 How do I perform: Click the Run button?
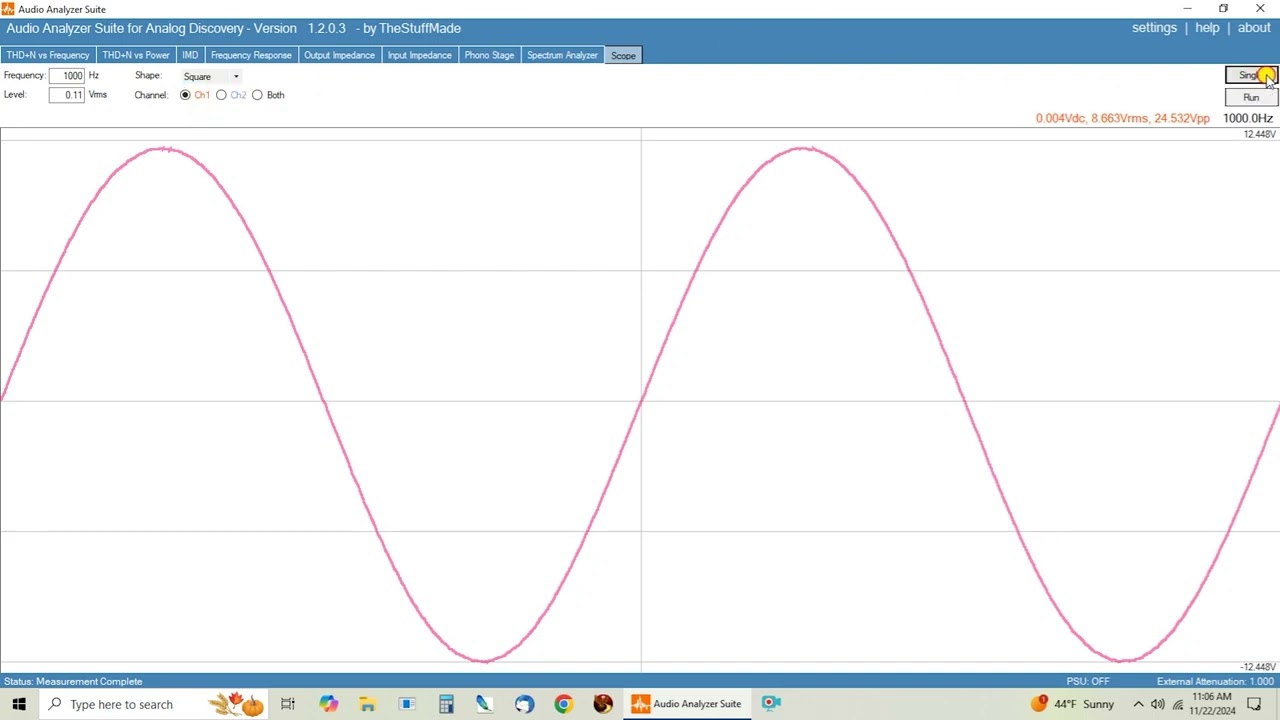pyautogui.click(x=1251, y=97)
